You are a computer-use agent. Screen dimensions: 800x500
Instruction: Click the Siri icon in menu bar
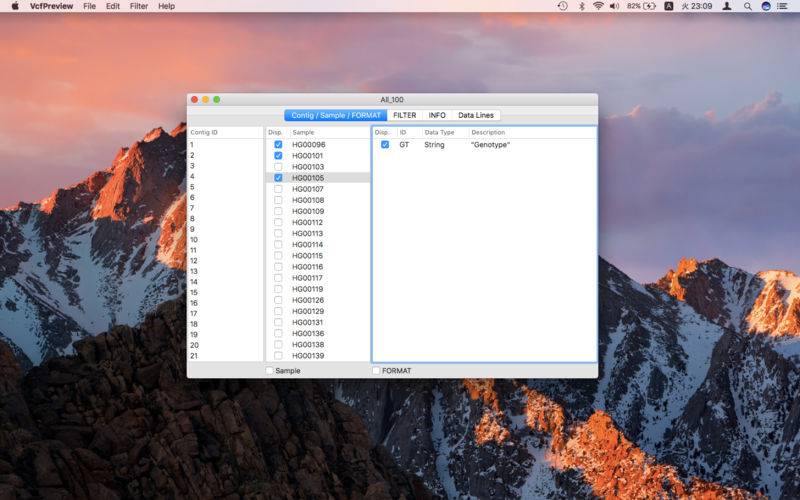pos(766,6)
